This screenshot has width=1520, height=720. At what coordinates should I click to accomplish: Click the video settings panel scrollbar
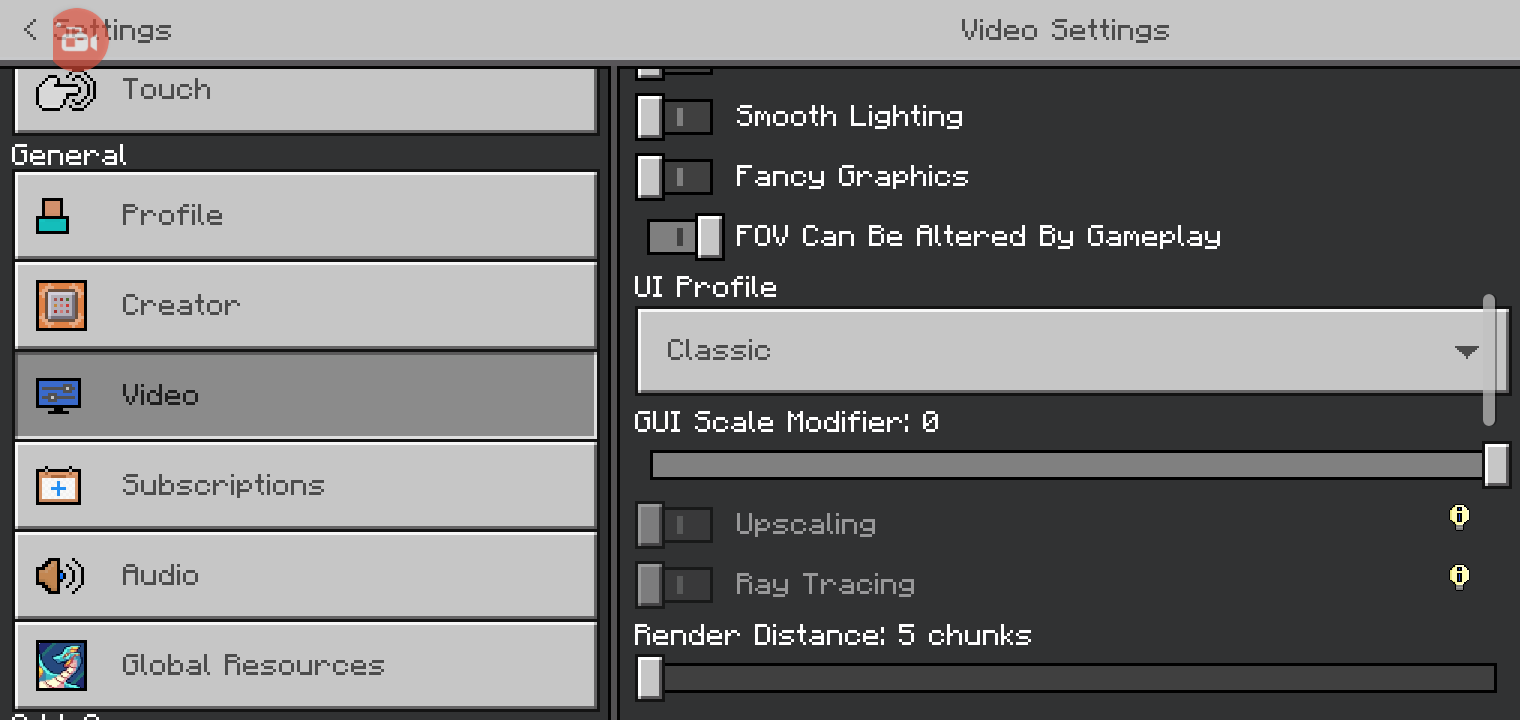click(1489, 360)
